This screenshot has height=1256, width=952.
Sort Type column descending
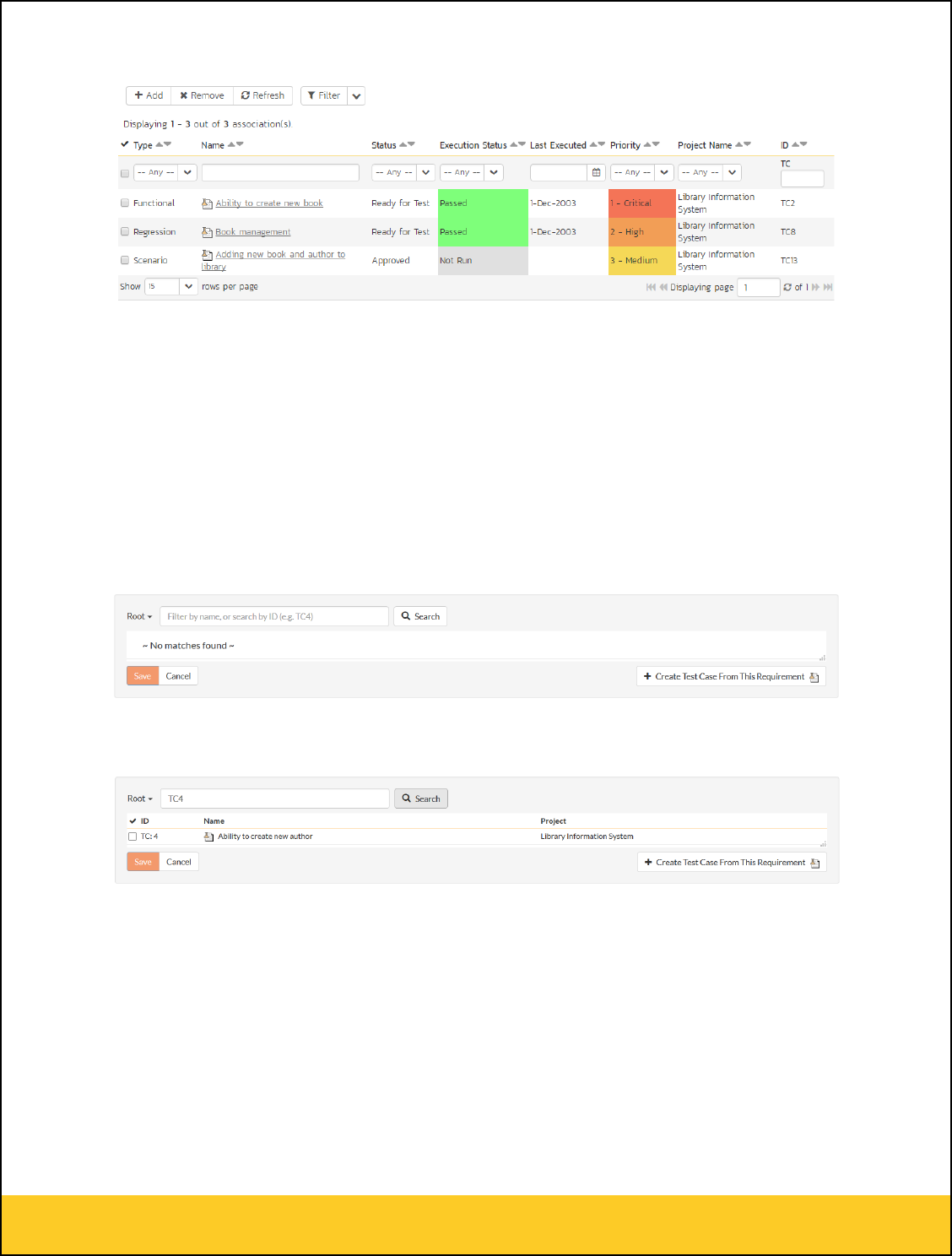pyautogui.click(x=168, y=144)
